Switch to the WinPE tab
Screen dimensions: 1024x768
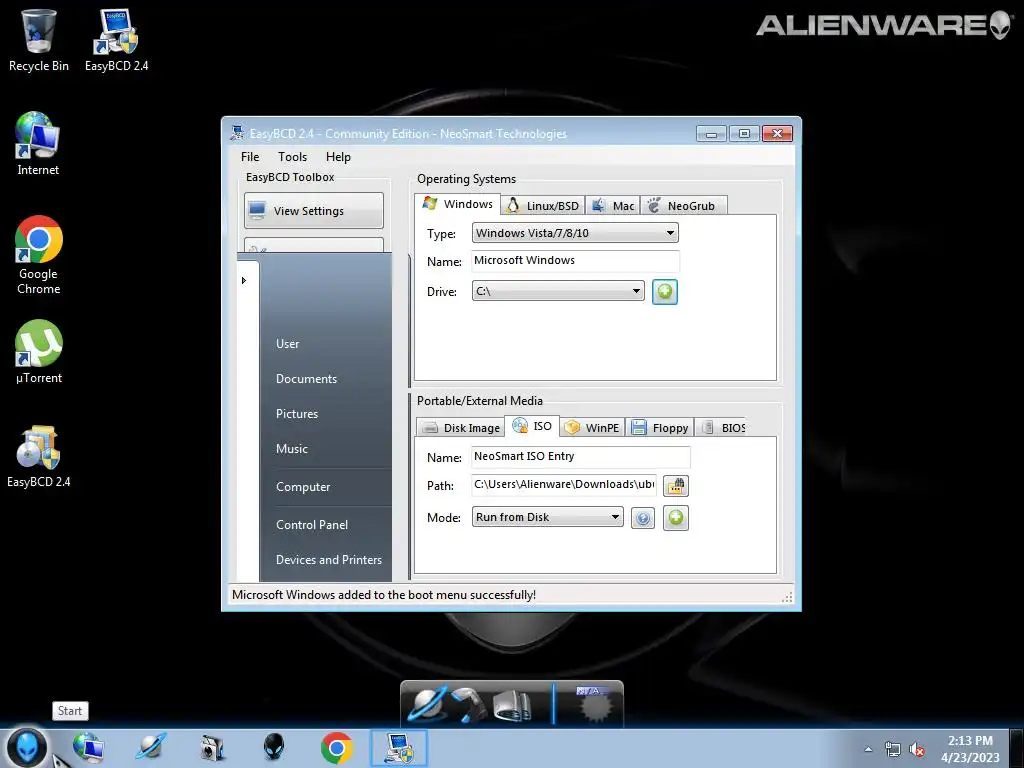tap(592, 428)
